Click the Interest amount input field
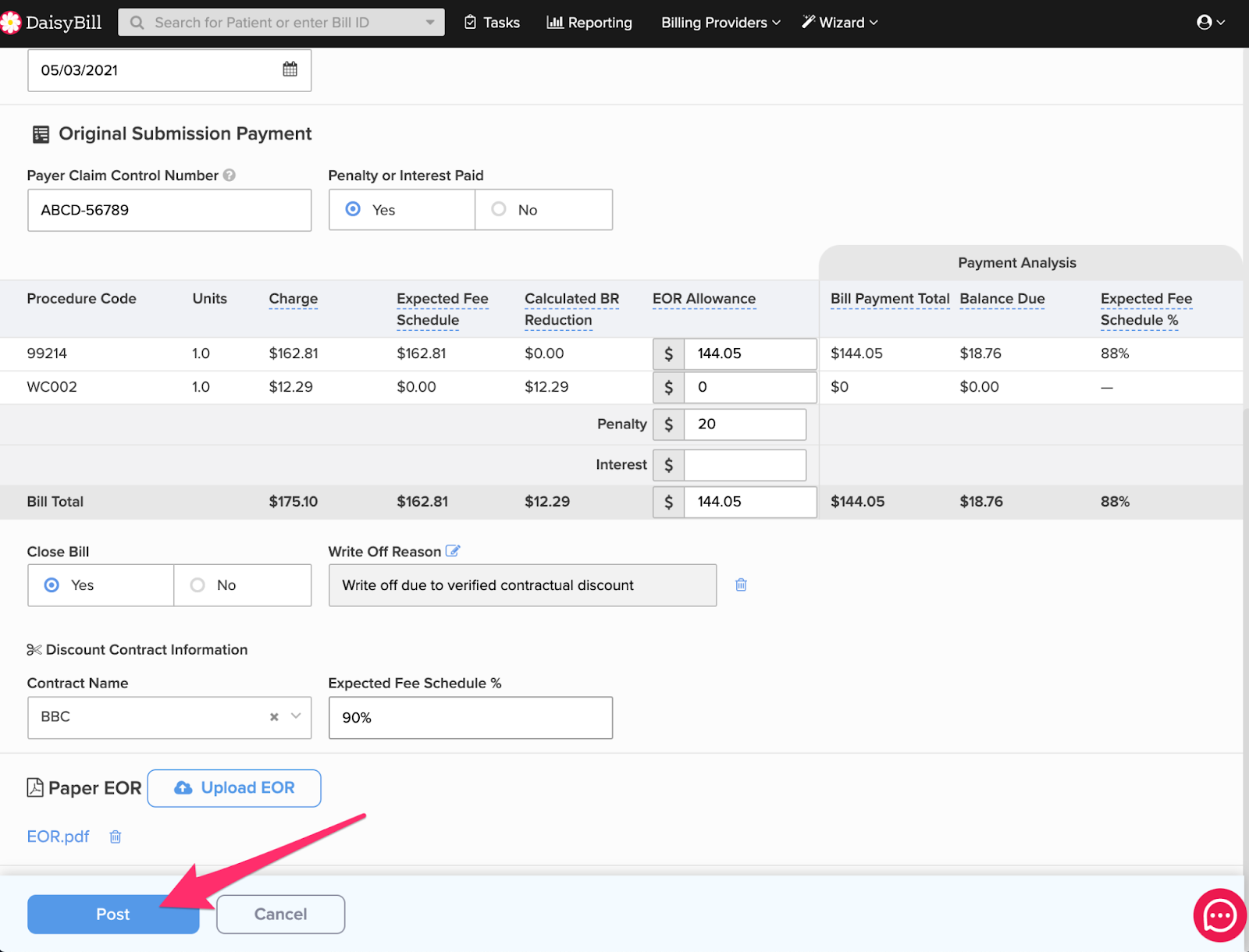This screenshot has width=1249, height=952. click(x=744, y=465)
